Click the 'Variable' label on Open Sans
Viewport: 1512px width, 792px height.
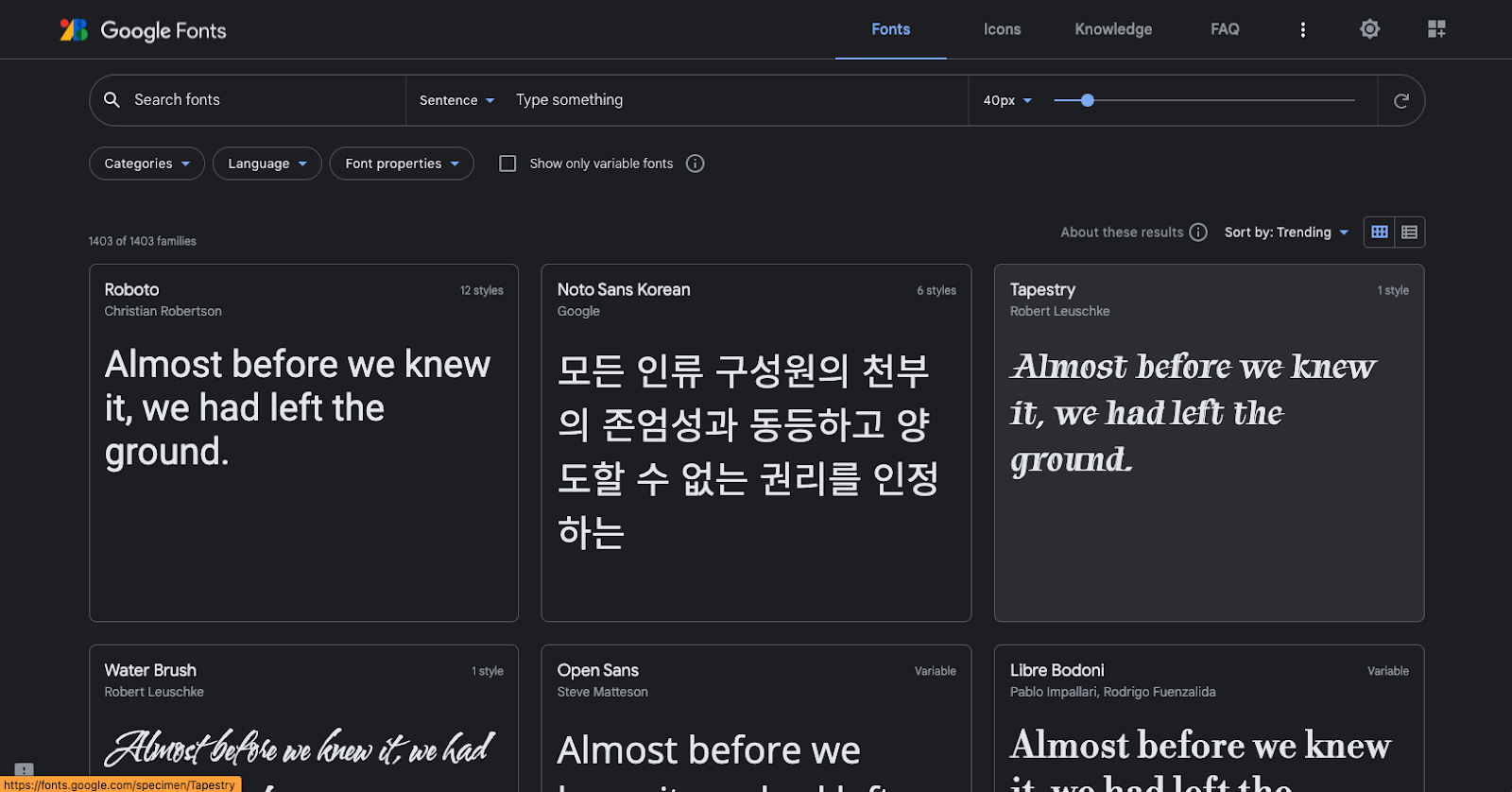935,671
